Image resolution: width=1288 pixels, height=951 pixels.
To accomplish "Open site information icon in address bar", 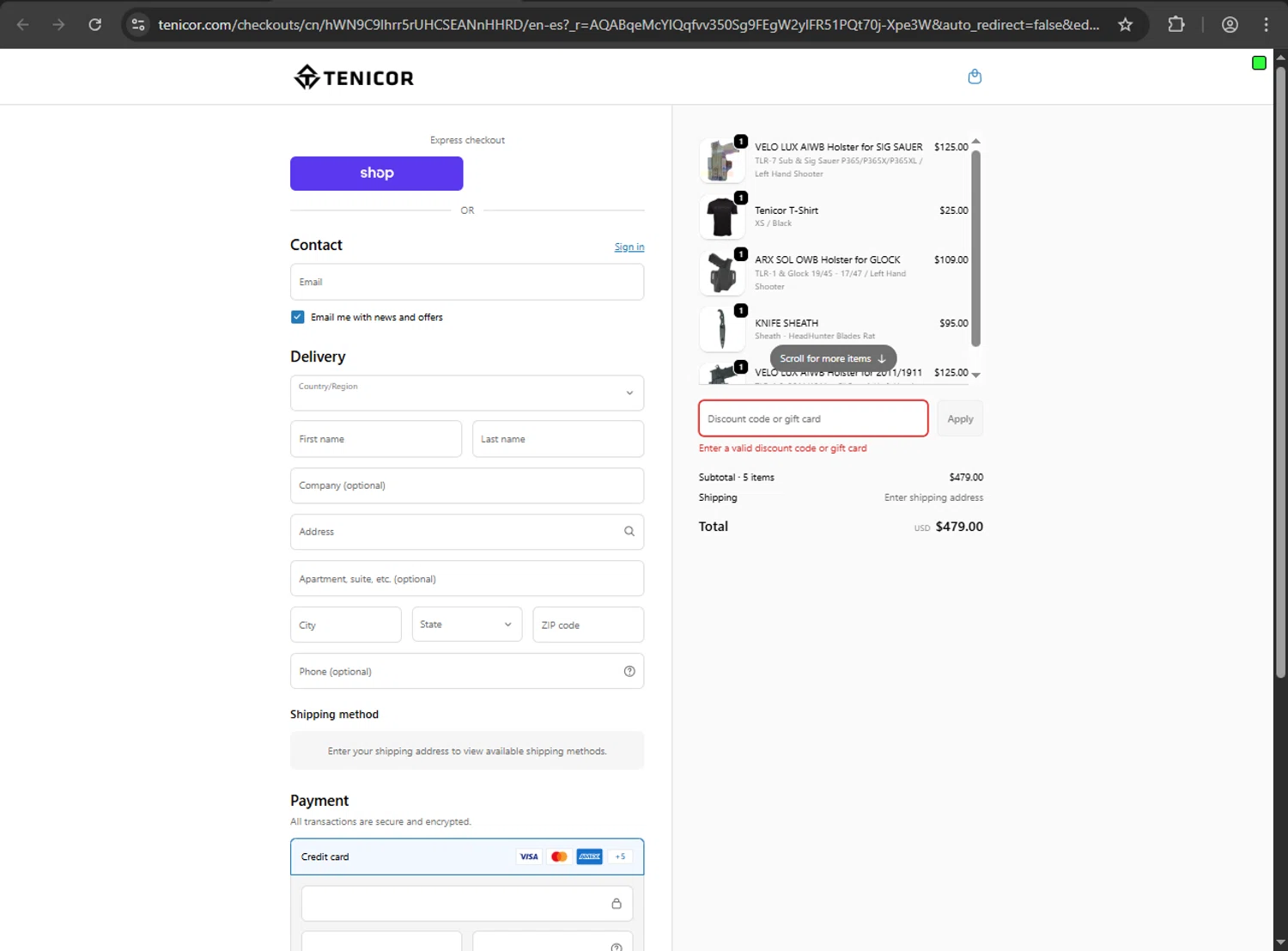I will pos(138,25).
